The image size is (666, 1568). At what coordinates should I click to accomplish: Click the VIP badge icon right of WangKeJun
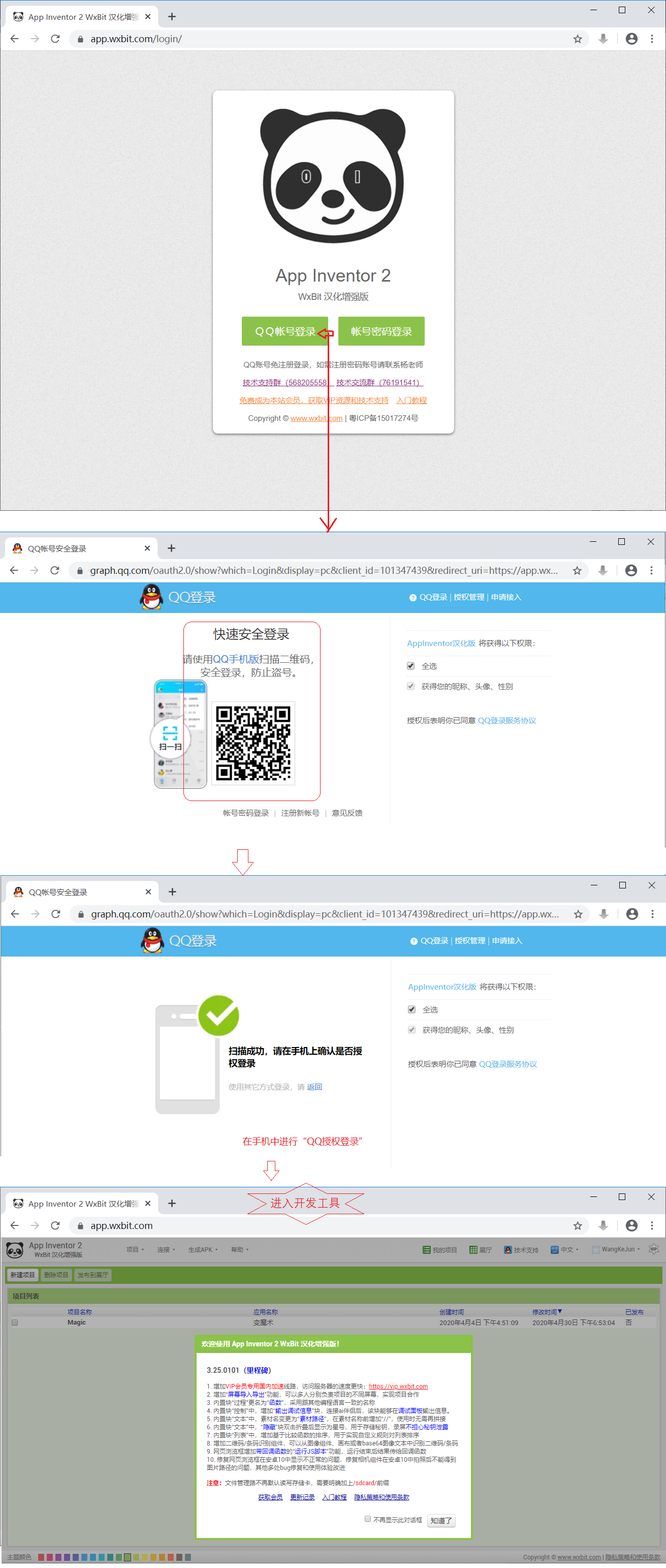654,1249
